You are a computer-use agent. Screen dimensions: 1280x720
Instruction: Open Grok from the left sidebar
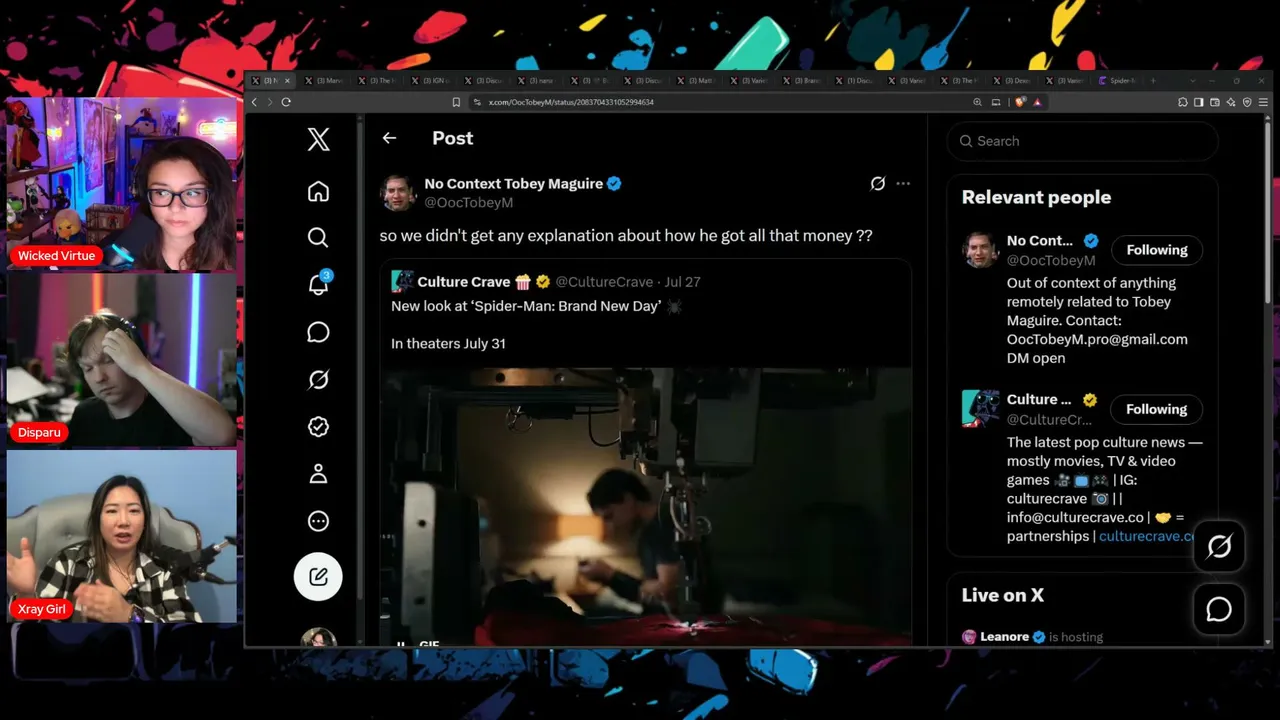point(318,379)
